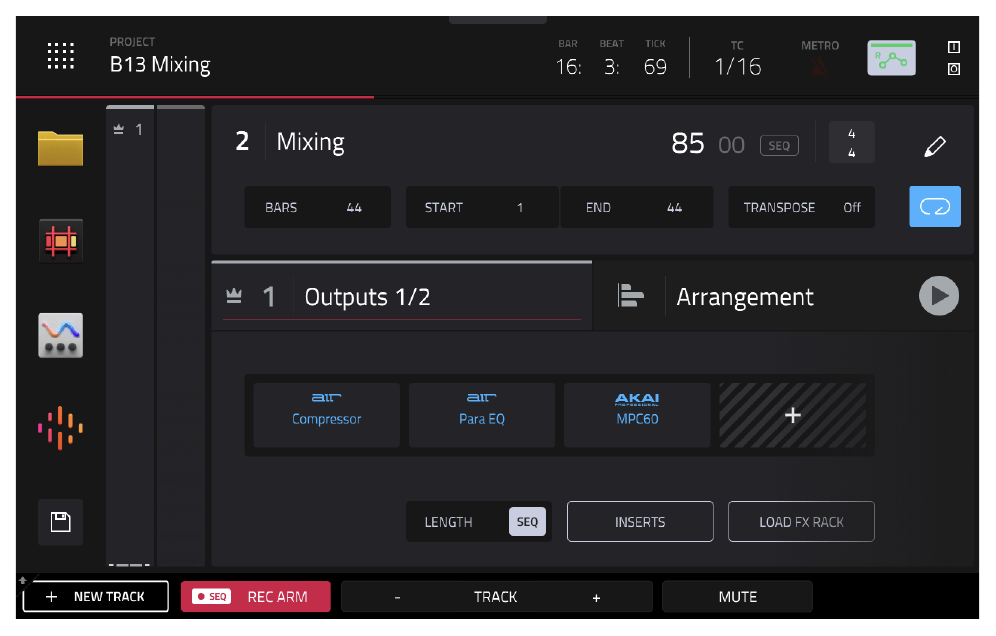Click the MUTE button

[x=737, y=597]
